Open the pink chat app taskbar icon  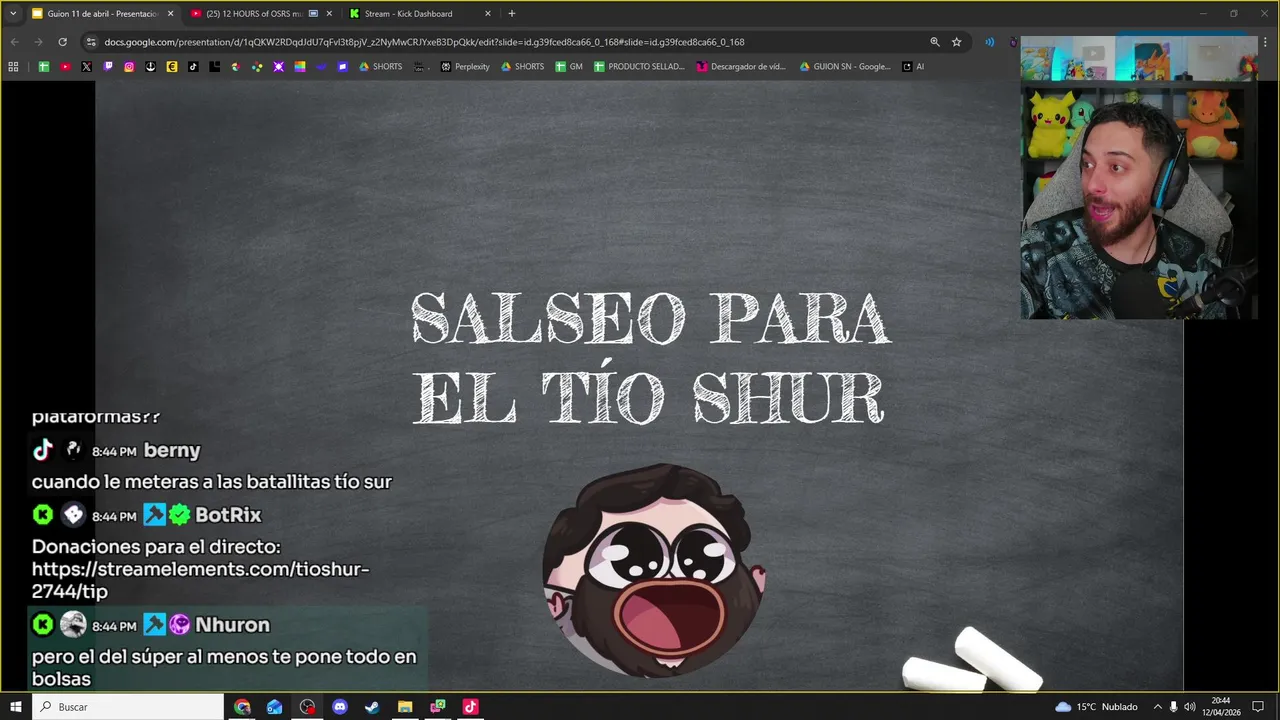(437, 707)
